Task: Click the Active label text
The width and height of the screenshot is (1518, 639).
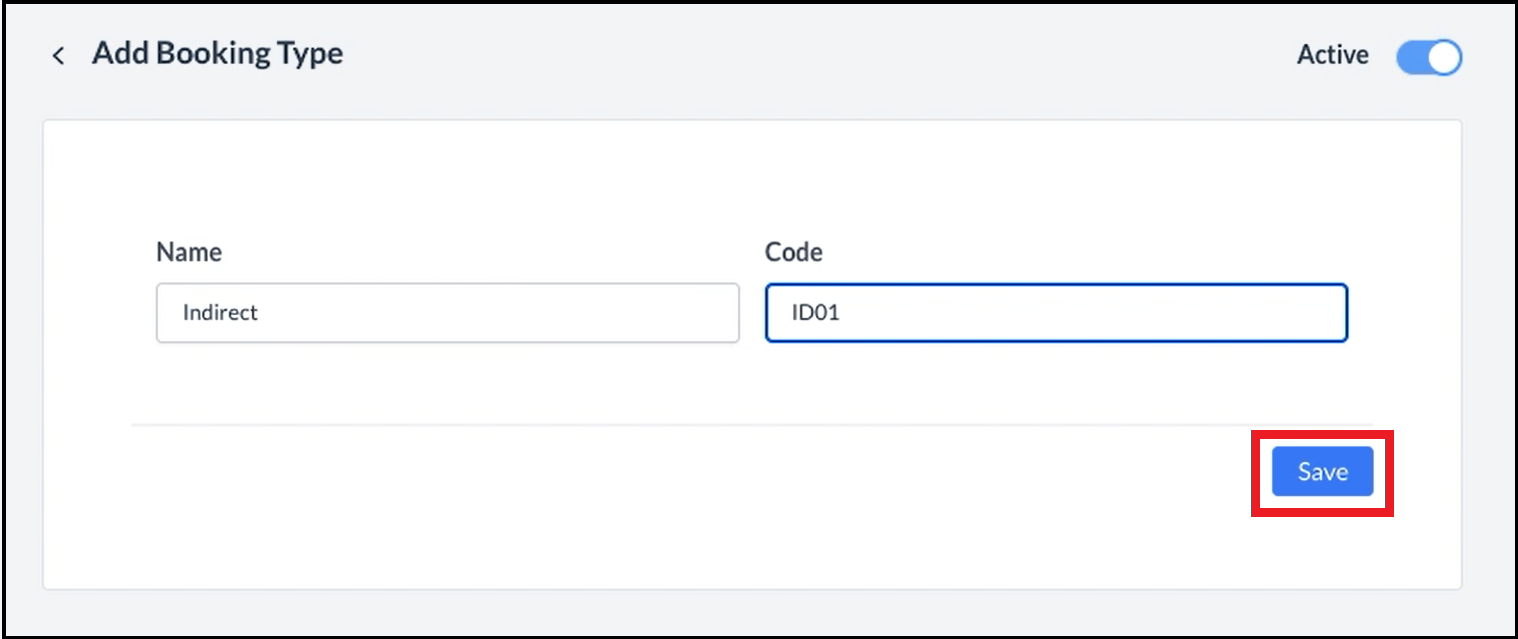Action: click(1332, 55)
